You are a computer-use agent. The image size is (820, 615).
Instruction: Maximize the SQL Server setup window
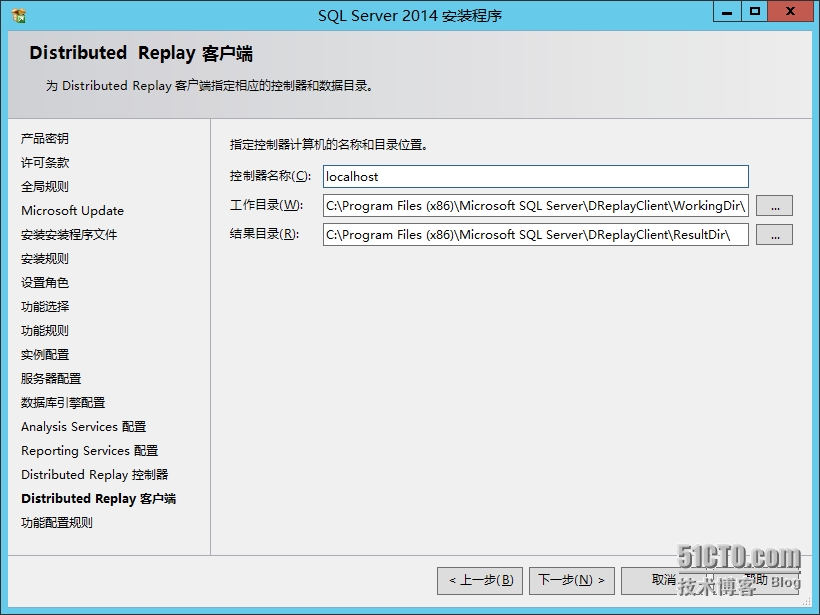coord(755,12)
